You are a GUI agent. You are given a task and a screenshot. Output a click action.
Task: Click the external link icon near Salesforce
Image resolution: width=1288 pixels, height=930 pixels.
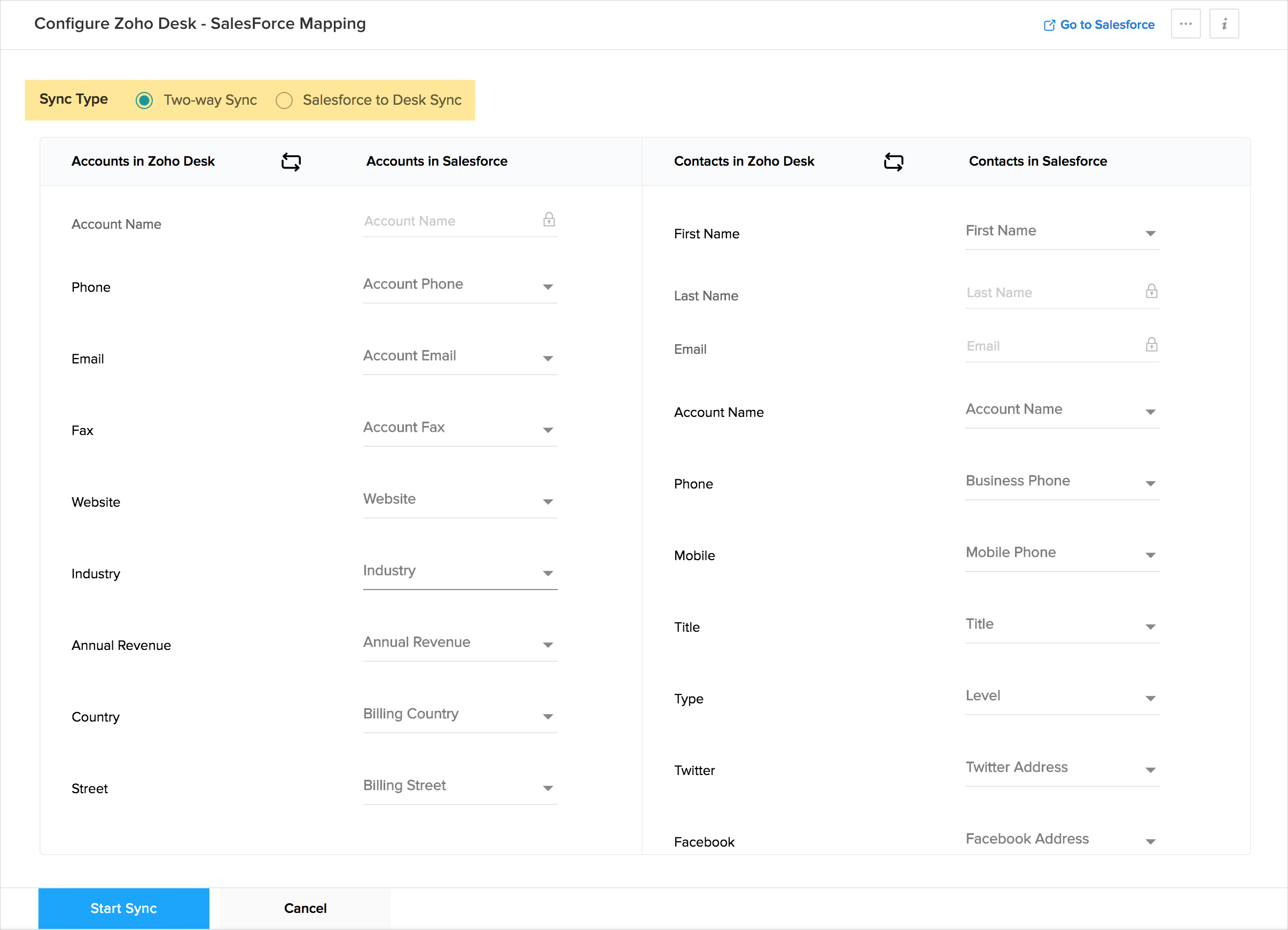click(x=1049, y=25)
